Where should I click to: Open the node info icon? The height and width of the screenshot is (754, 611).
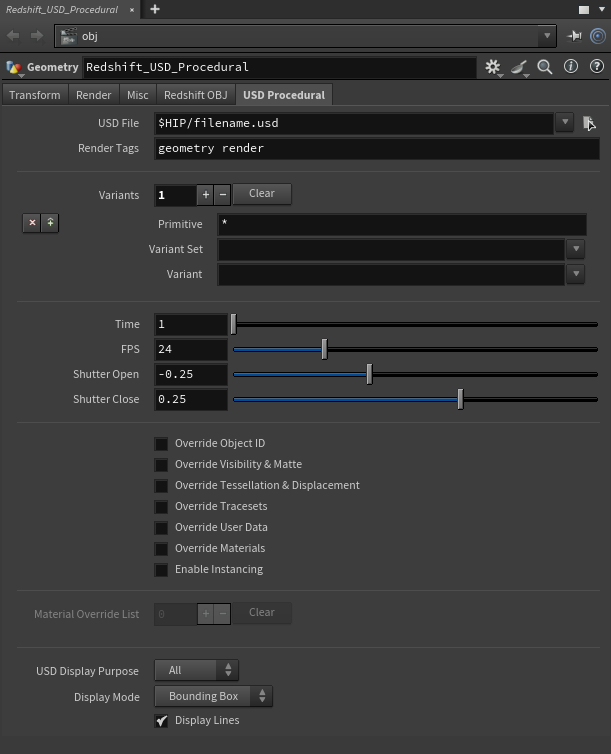571,66
